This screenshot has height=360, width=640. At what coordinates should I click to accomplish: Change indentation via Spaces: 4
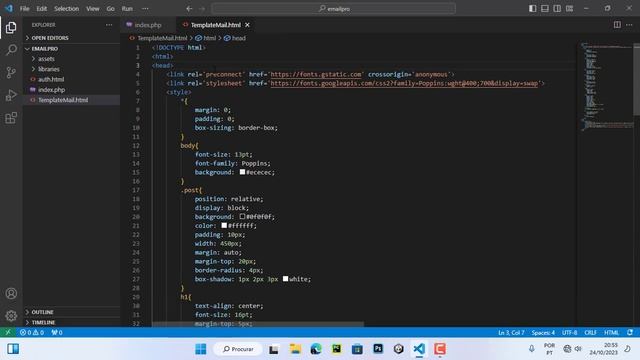click(543, 332)
